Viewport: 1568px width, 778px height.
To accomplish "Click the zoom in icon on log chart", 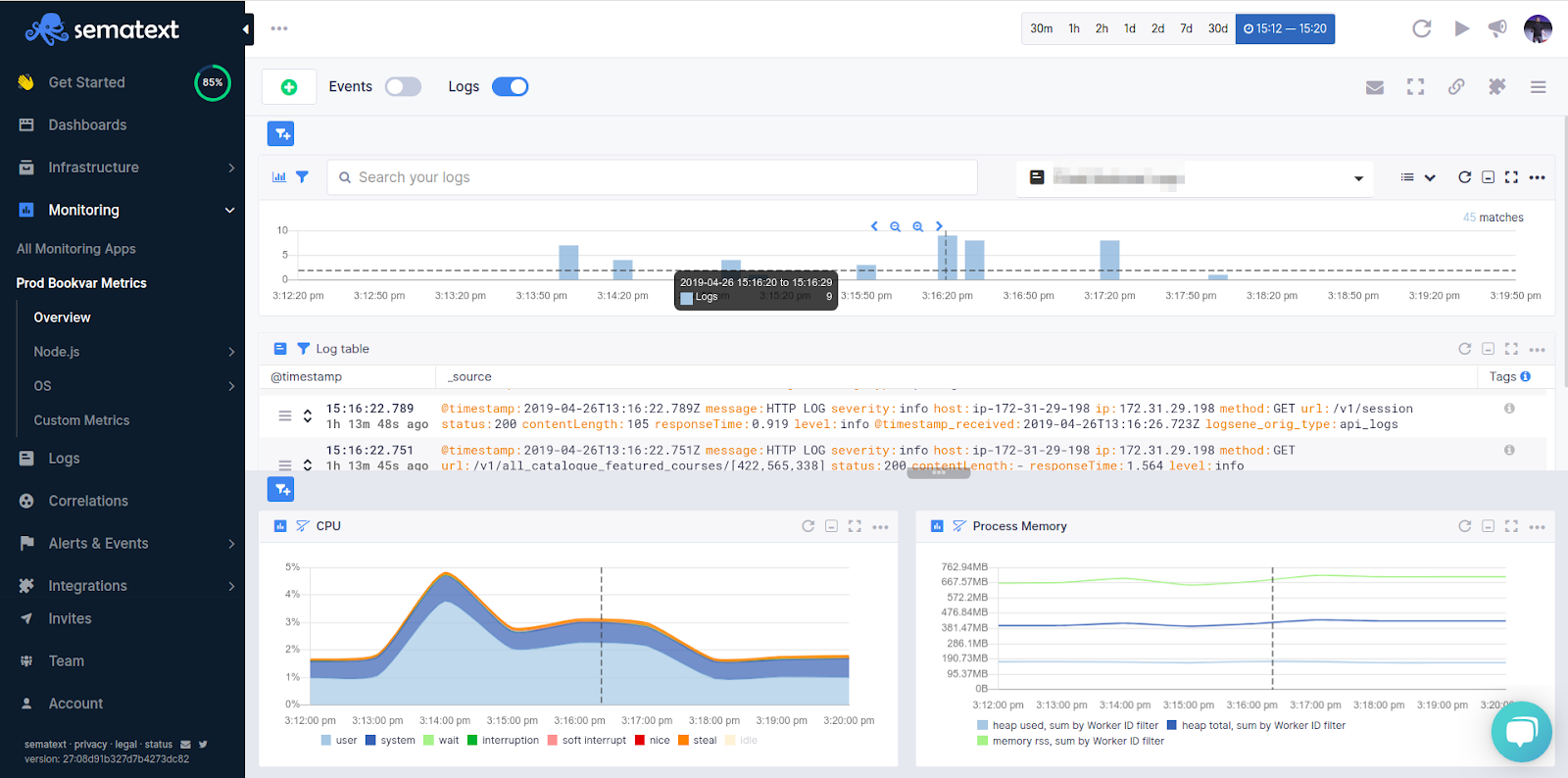I will (x=918, y=226).
